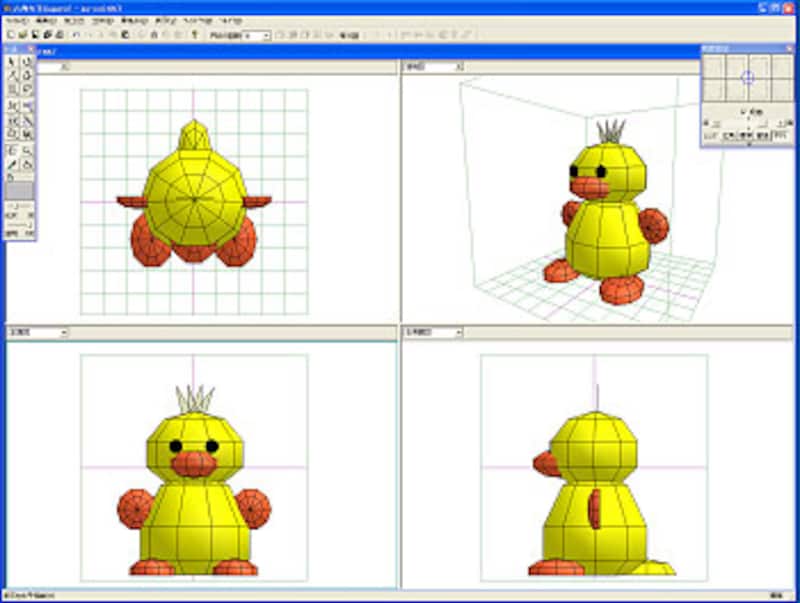Click the New document icon in toolbar

11,35
